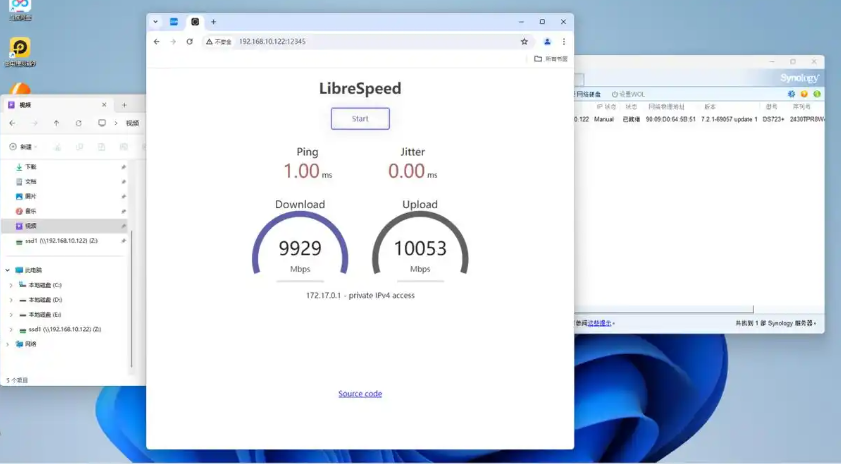This screenshot has width=841, height=464.
Task: Expand the breadcrumb chevron in Explorer address bar
Action: pyautogui.click(x=116, y=123)
